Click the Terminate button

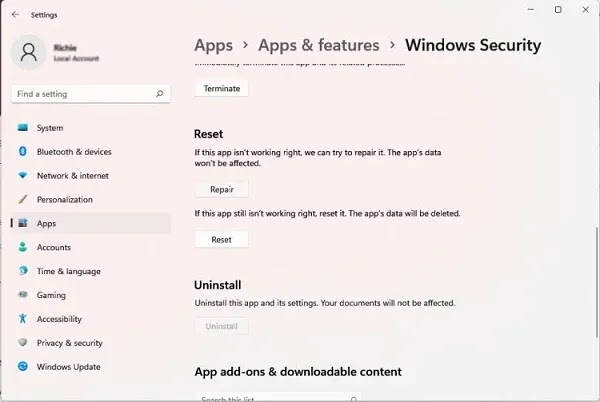[x=222, y=89]
